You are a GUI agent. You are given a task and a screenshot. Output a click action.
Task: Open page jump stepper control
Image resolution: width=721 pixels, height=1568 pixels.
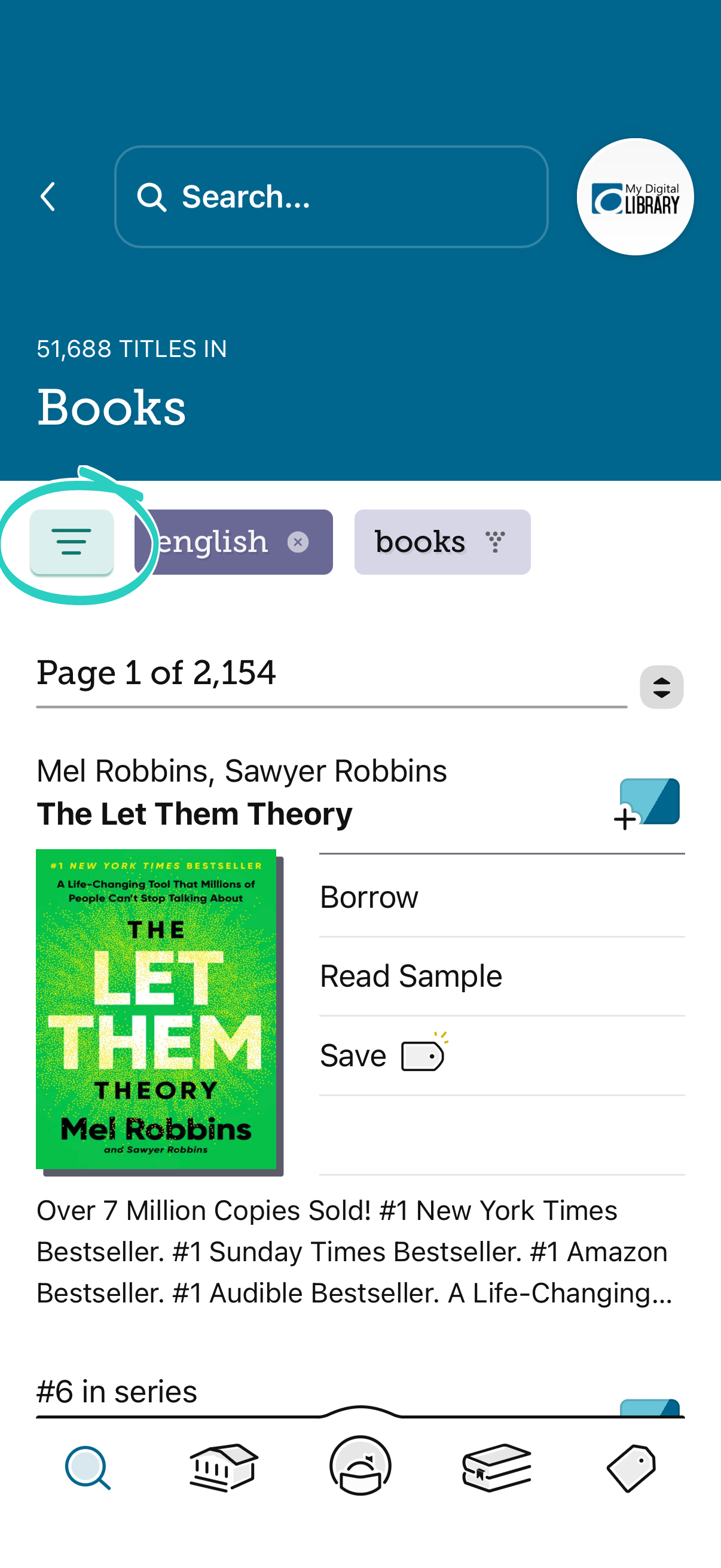[661, 687]
